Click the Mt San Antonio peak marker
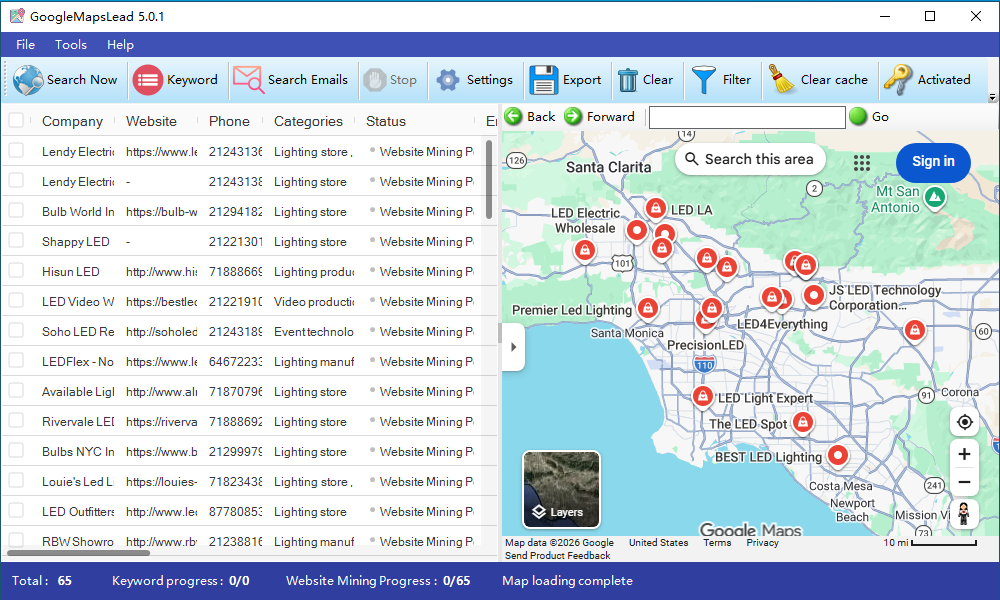 point(935,198)
